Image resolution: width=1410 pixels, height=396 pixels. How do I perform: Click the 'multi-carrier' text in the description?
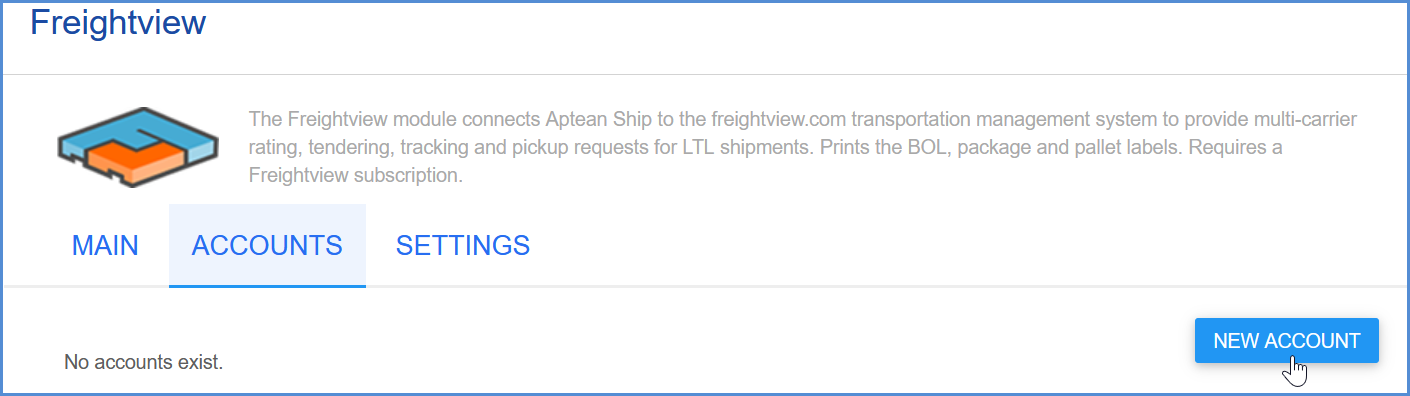(x=1305, y=119)
